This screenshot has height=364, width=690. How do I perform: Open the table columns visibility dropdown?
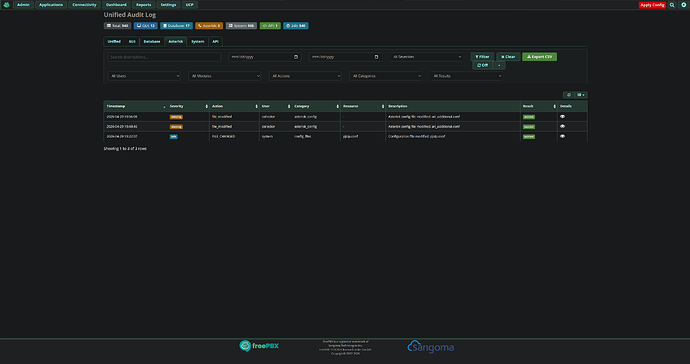click(x=581, y=95)
